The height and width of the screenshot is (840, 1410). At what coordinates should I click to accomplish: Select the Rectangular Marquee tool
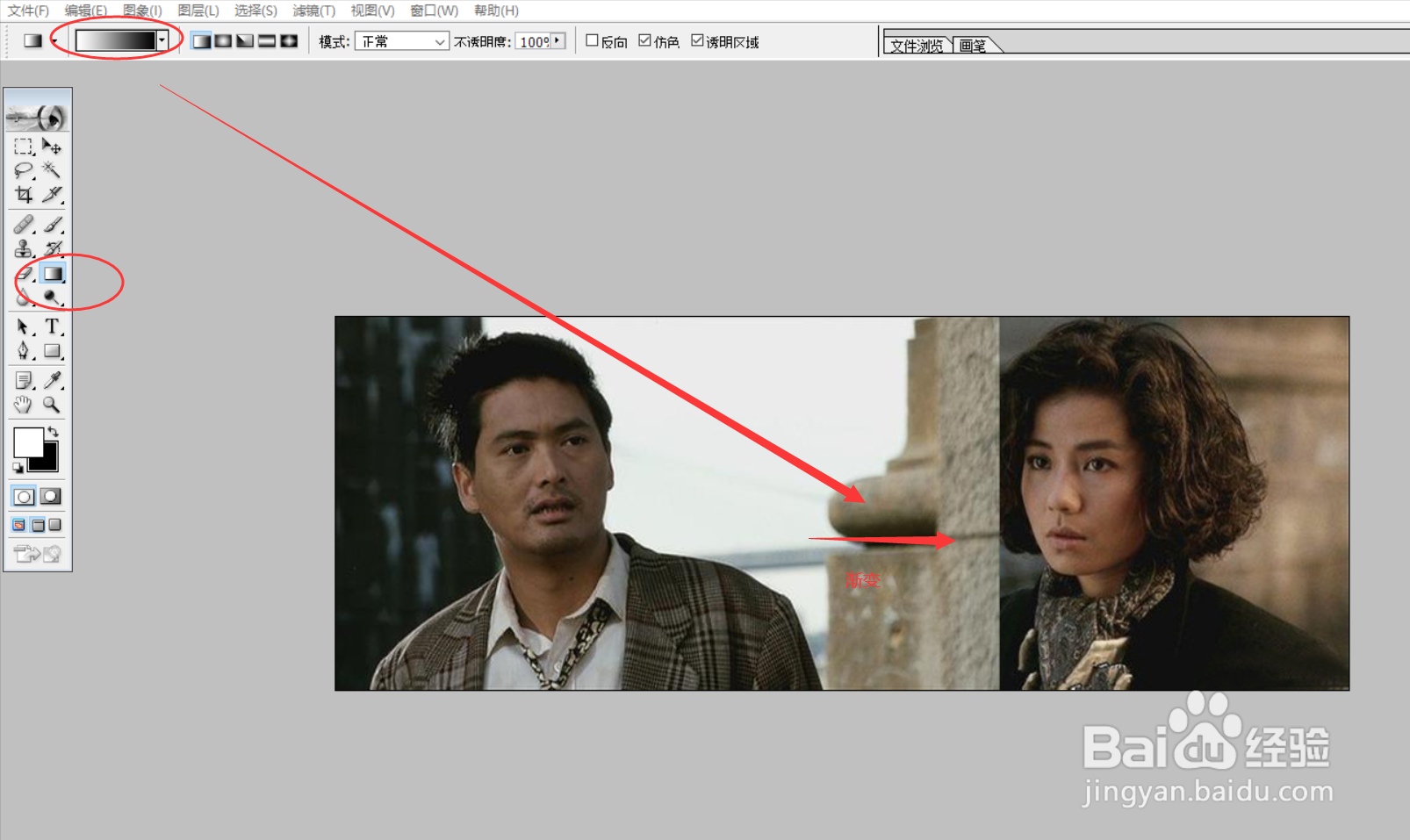pyautogui.click(x=24, y=147)
